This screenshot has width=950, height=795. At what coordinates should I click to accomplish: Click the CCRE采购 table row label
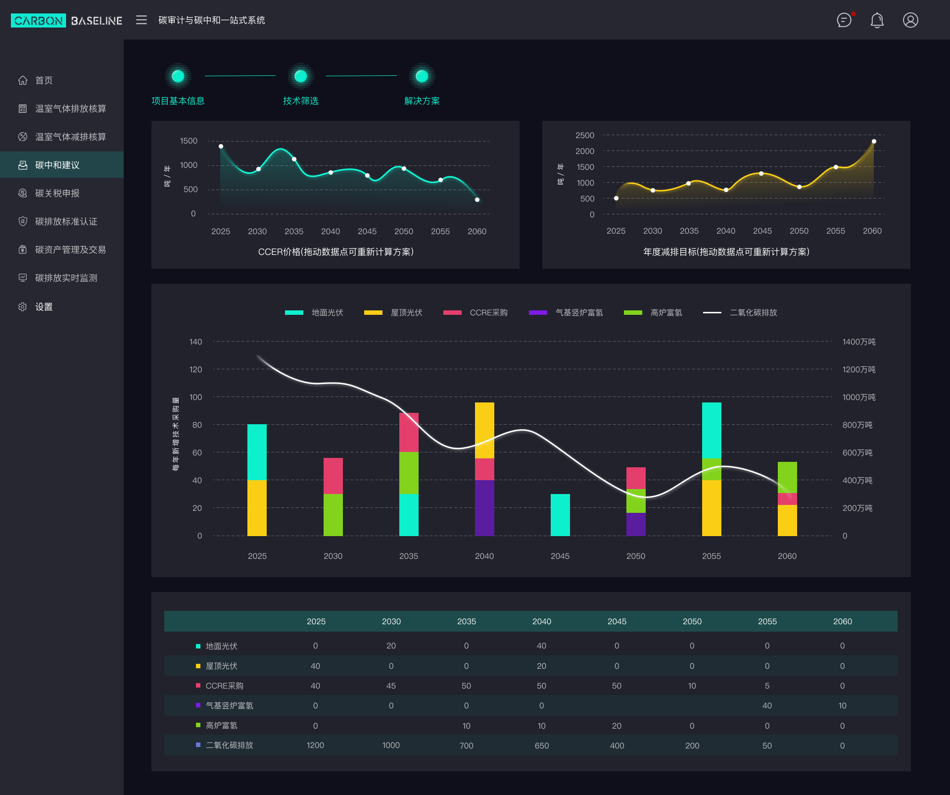224,686
